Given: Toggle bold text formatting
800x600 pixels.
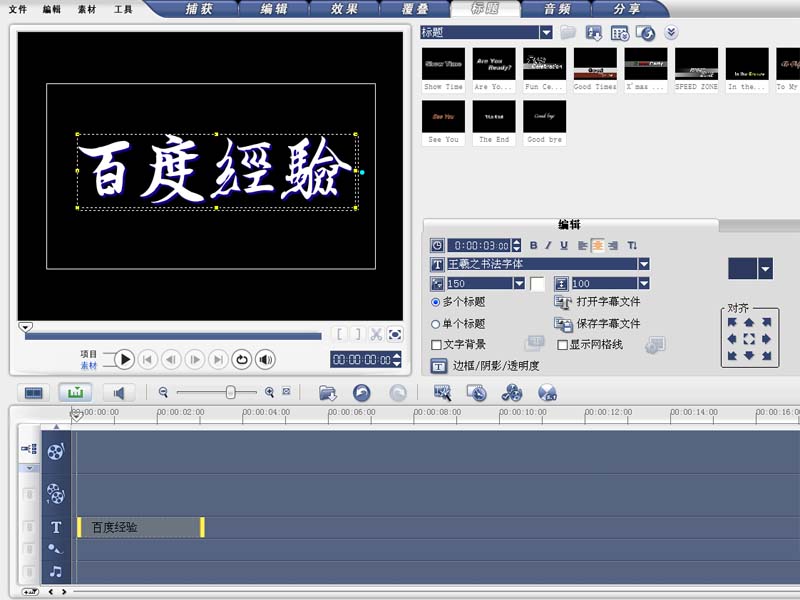Looking at the screenshot, I should (533, 245).
